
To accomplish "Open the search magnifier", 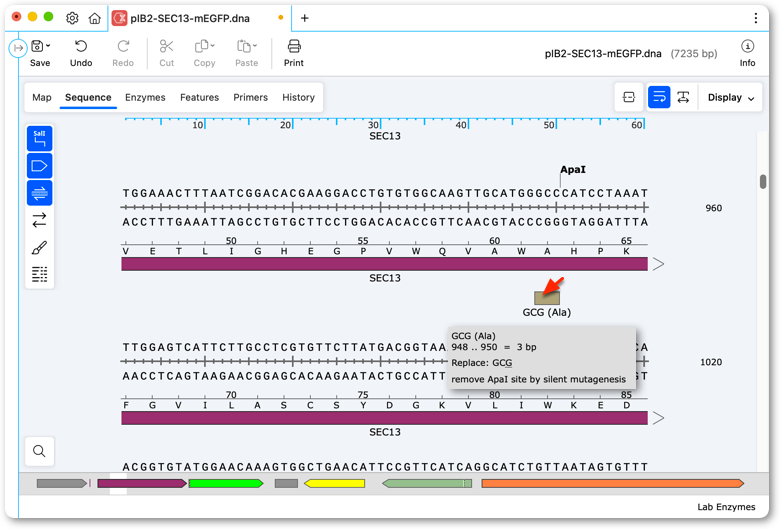I will (39, 451).
